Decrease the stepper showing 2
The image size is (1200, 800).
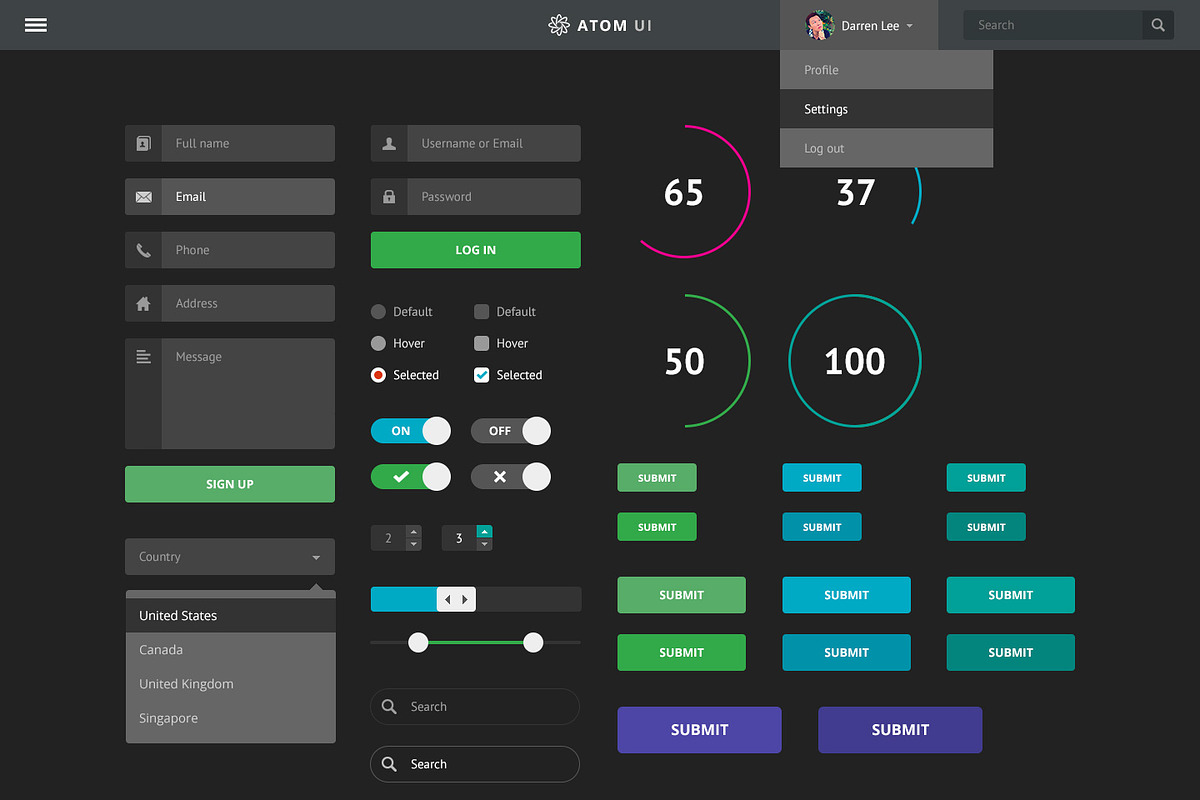(414, 544)
